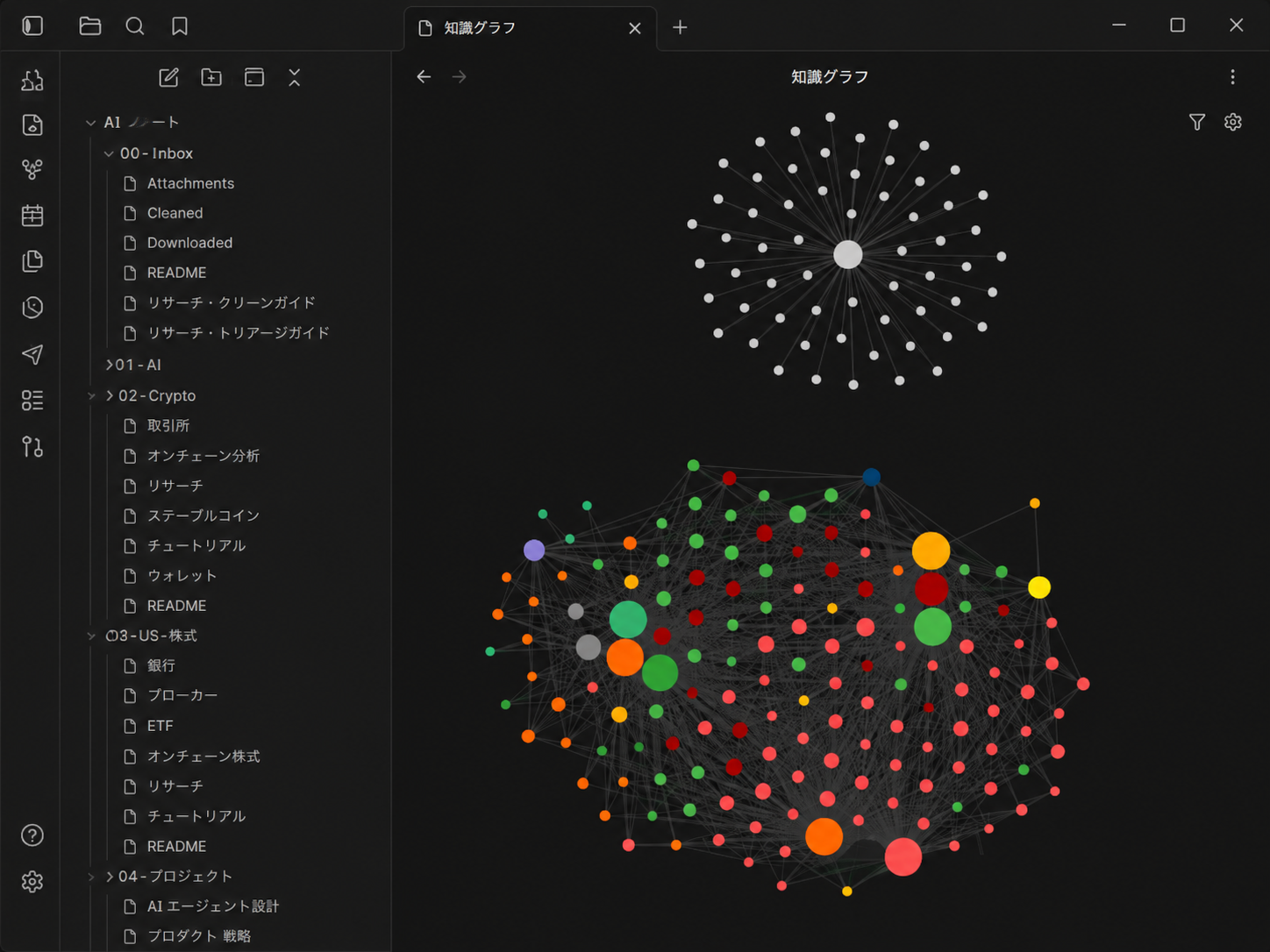Click the paper plane publish icon
The width and height of the screenshot is (1270, 952).
32,354
